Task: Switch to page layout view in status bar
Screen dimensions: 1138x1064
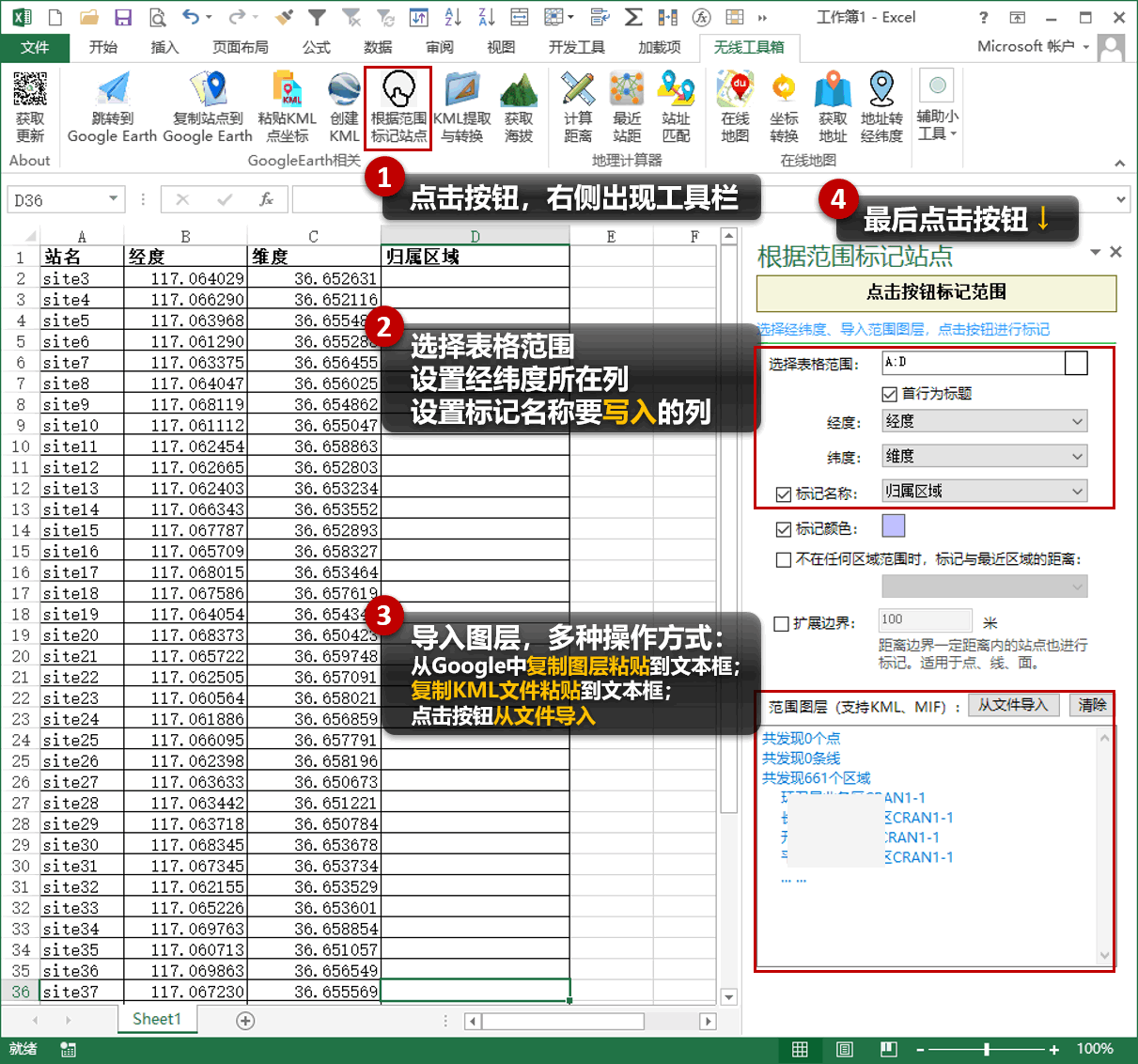Action: coord(844,1049)
